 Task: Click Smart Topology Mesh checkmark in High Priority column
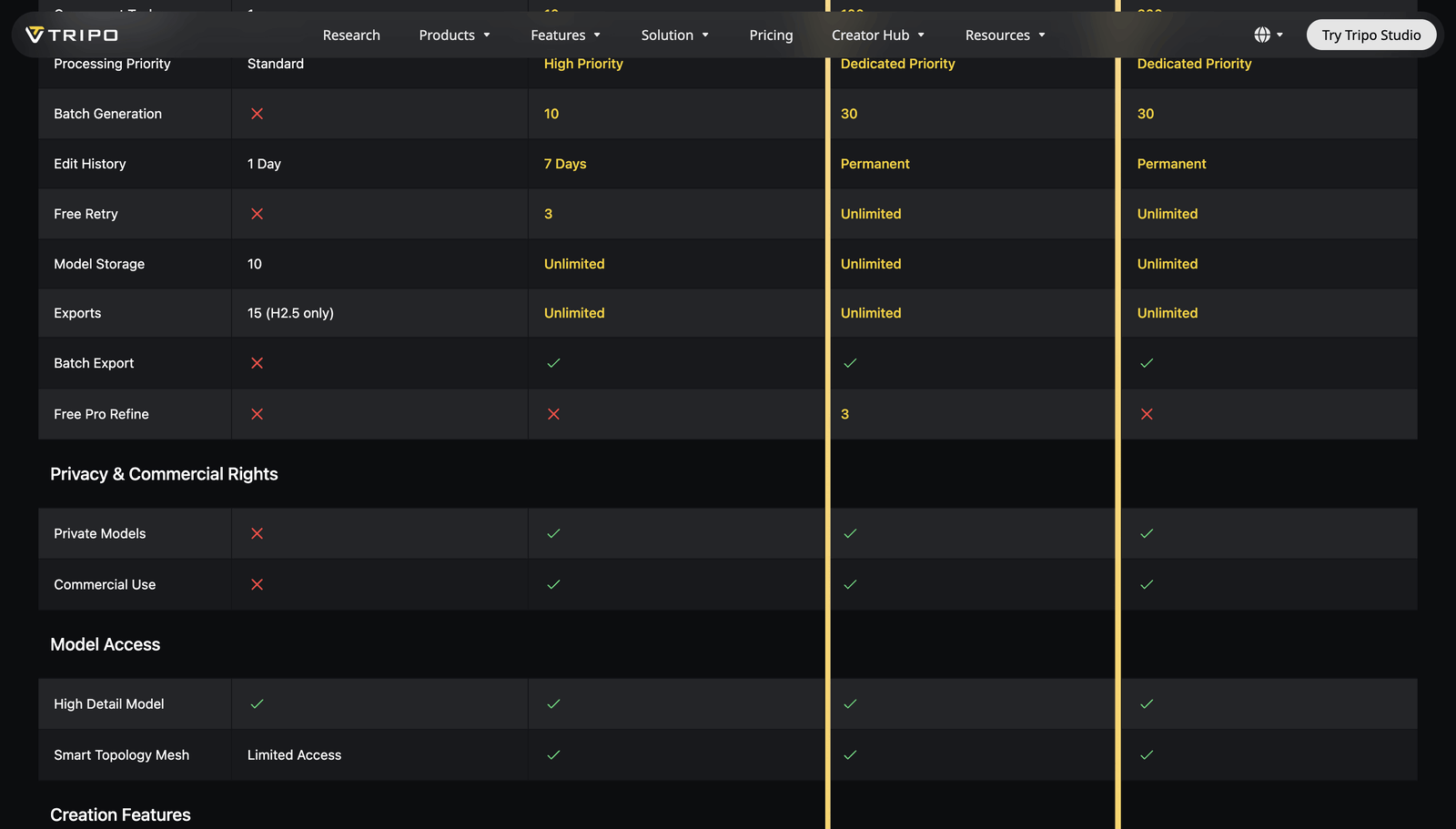tap(553, 754)
